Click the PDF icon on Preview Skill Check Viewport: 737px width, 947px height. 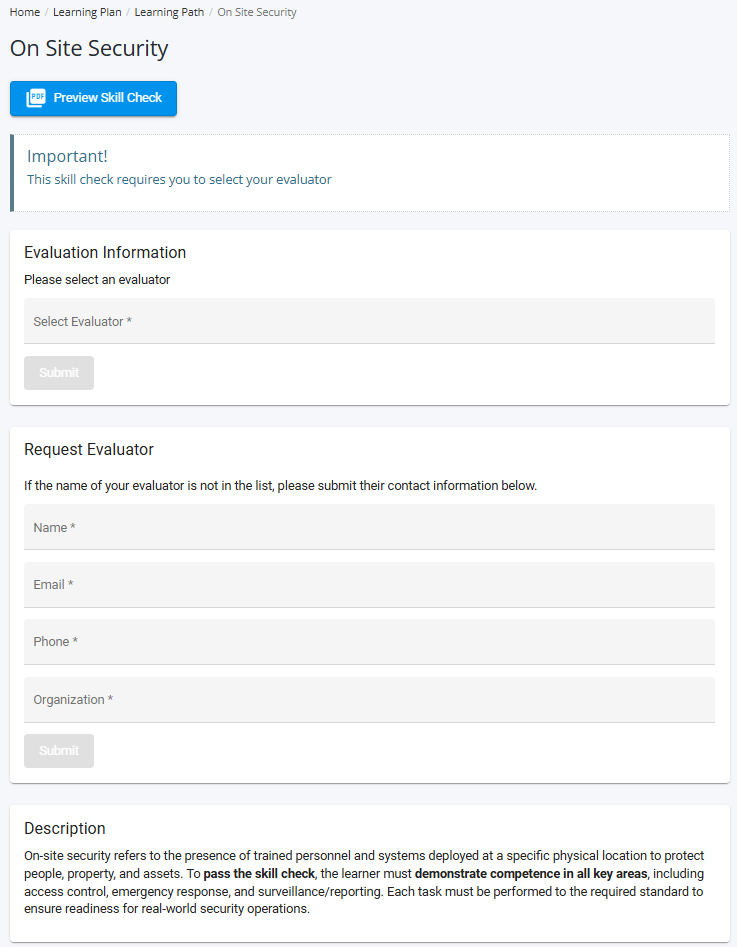pyautogui.click(x=36, y=98)
